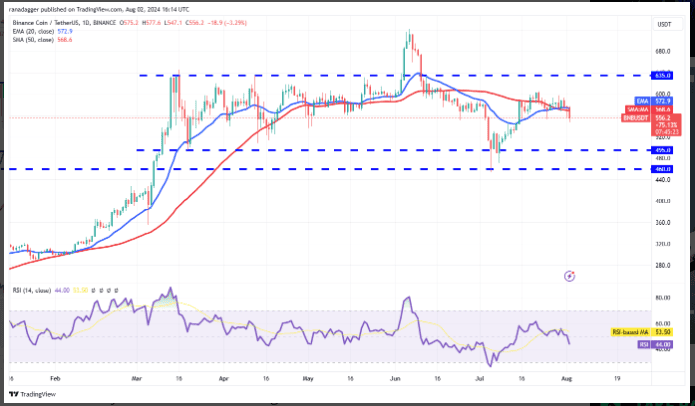Click the purple lightning bolt event icon
Viewport: 695px width, 406px height.
point(570,277)
